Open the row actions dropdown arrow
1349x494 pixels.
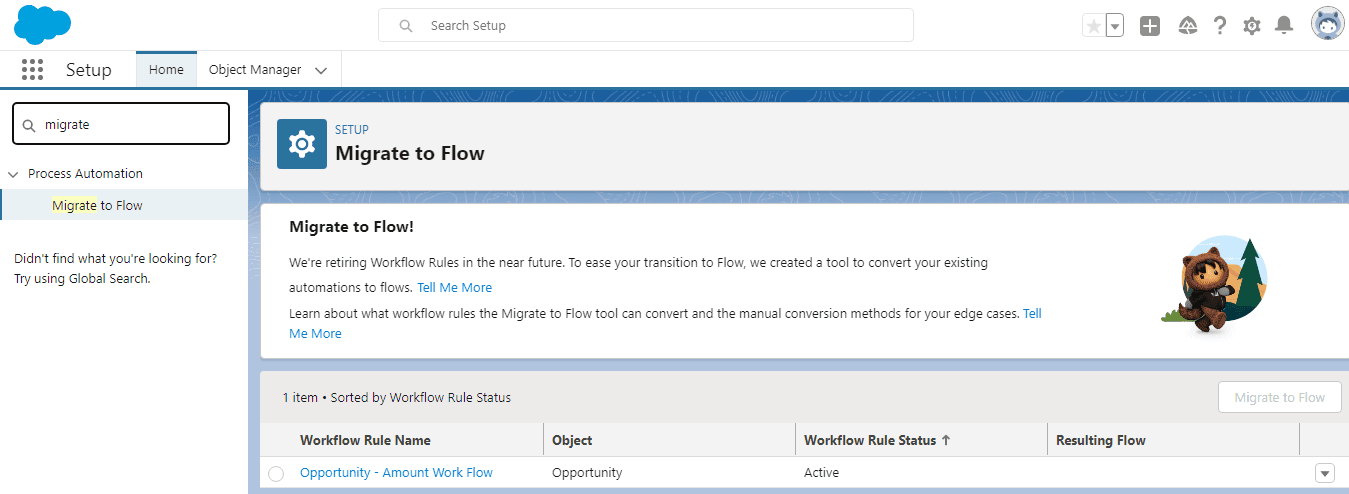(1325, 473)
